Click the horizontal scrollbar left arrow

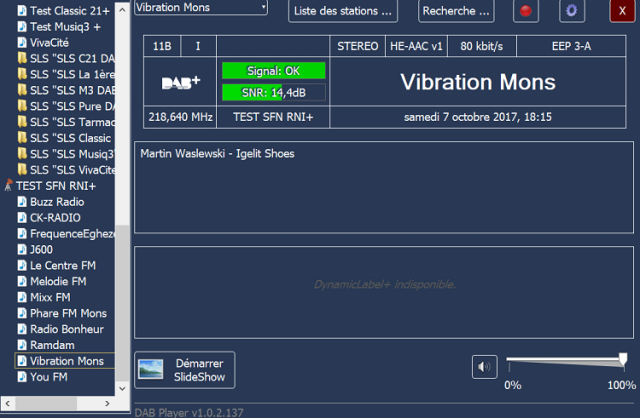point(8,403)
